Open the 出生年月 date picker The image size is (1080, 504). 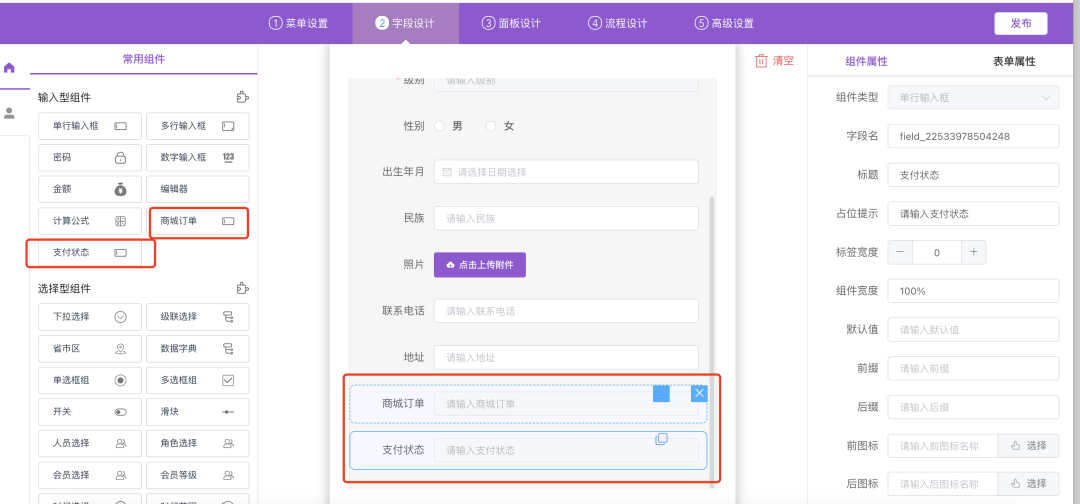point(566,172)
